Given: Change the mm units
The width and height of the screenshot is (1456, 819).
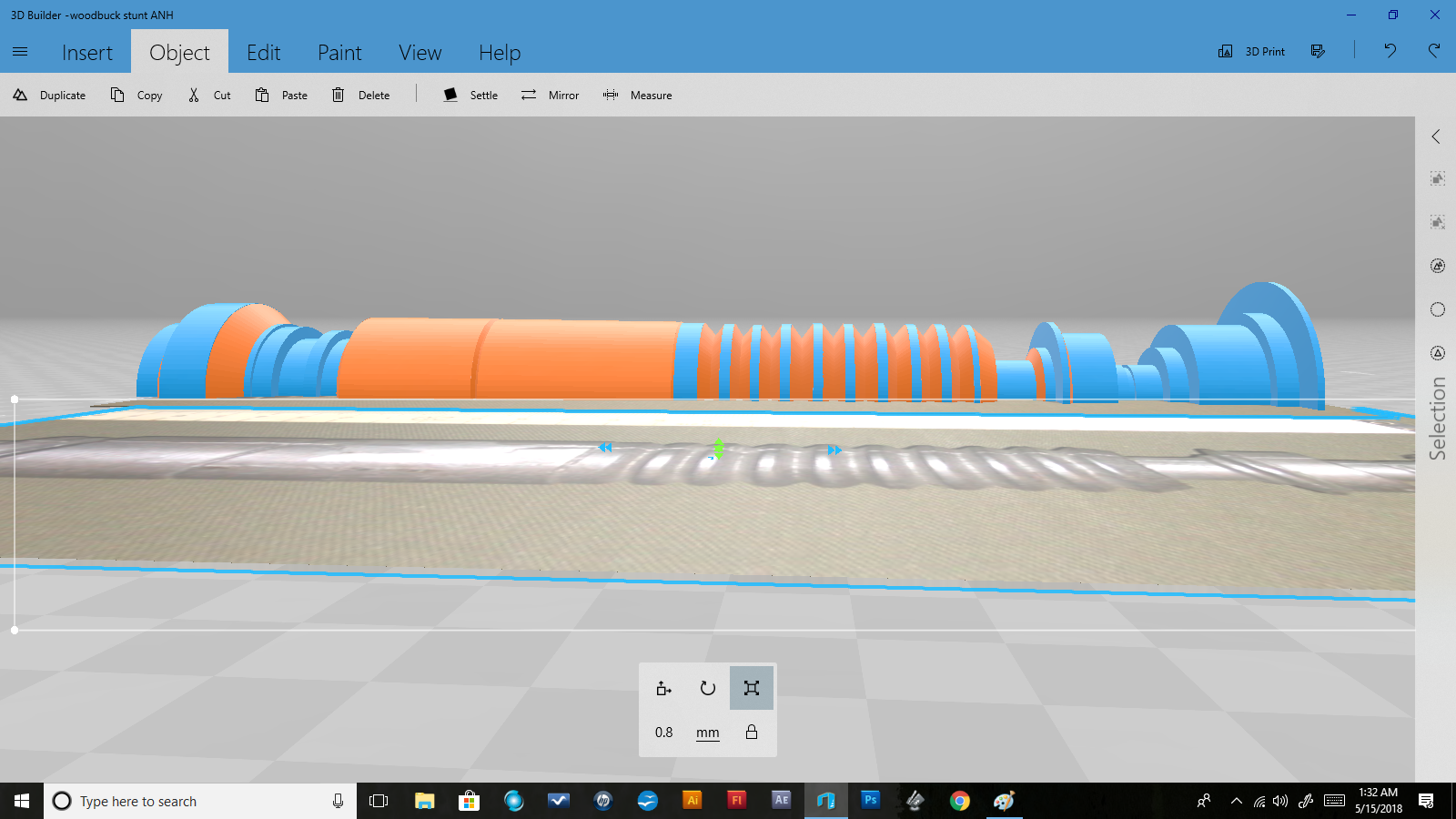Looking at the screenshot, I should pos(708,733).
